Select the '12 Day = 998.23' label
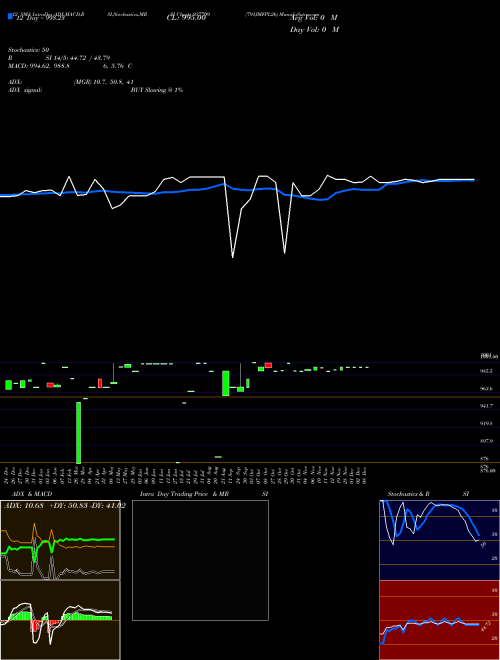This screenshot has height=660, width=500. tap(40, 18)
